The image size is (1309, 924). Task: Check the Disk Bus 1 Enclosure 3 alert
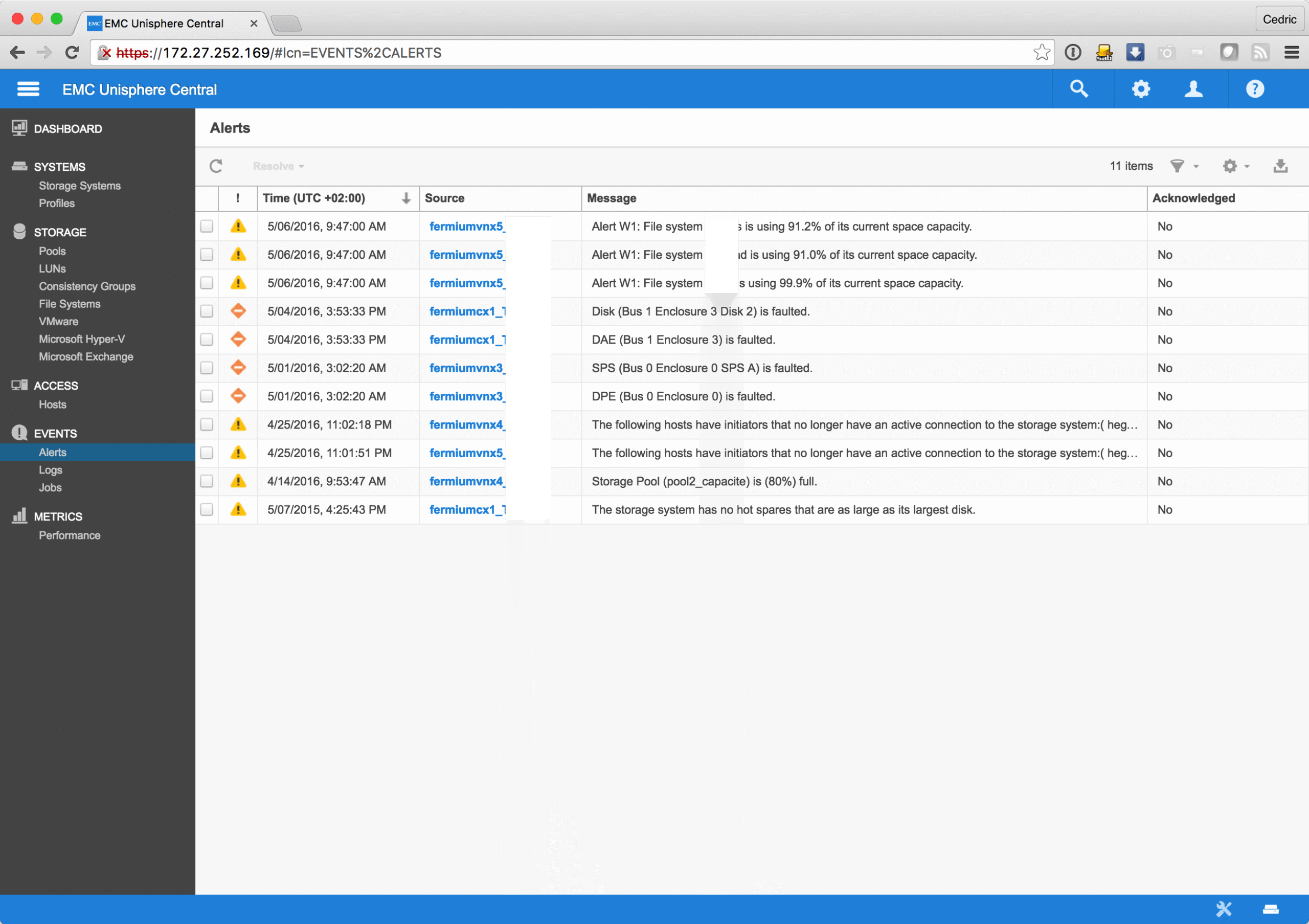pos(207,311)
